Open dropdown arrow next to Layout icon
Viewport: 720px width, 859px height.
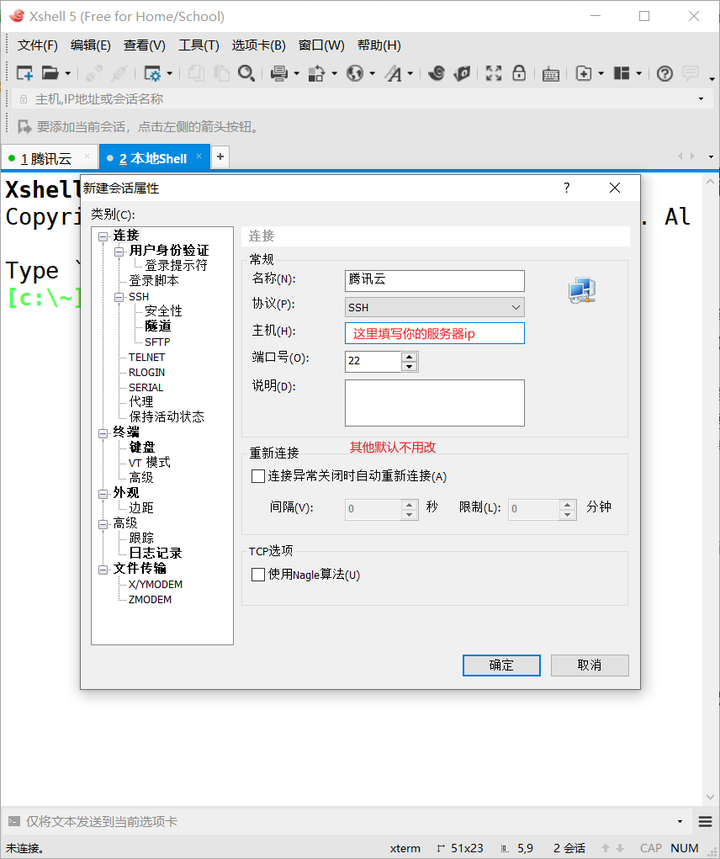point(639,73)
